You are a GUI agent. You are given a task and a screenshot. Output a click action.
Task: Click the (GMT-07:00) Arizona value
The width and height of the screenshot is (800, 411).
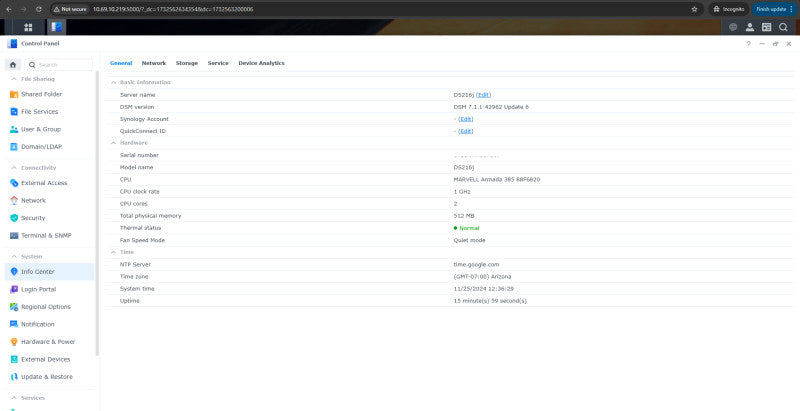coord(482,276)
